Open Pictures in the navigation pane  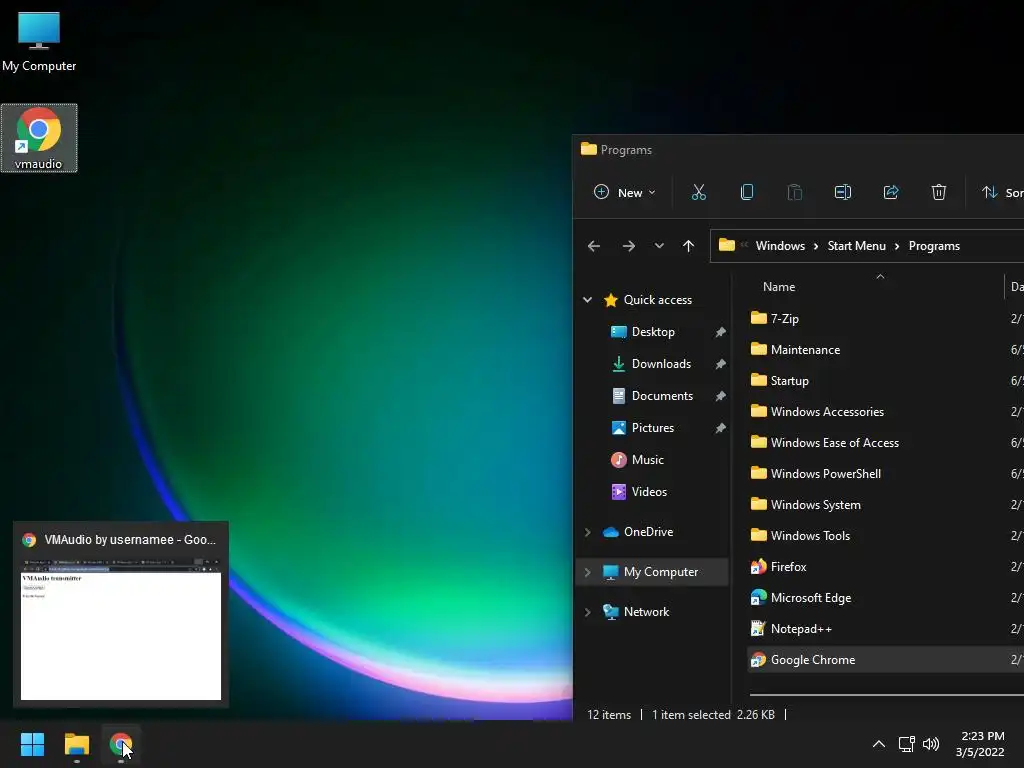(x=652, y=428)
